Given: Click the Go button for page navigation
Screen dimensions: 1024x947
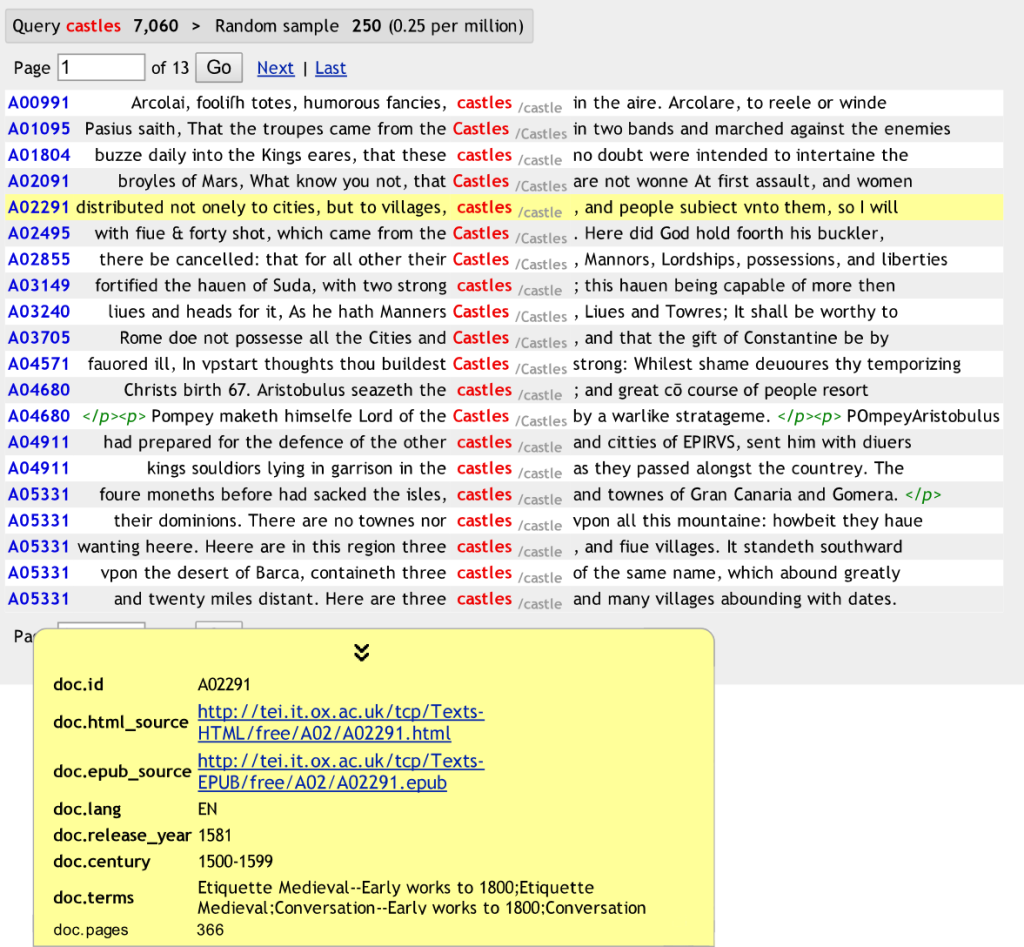Looking at the screenshot, I should pos(219,68).
